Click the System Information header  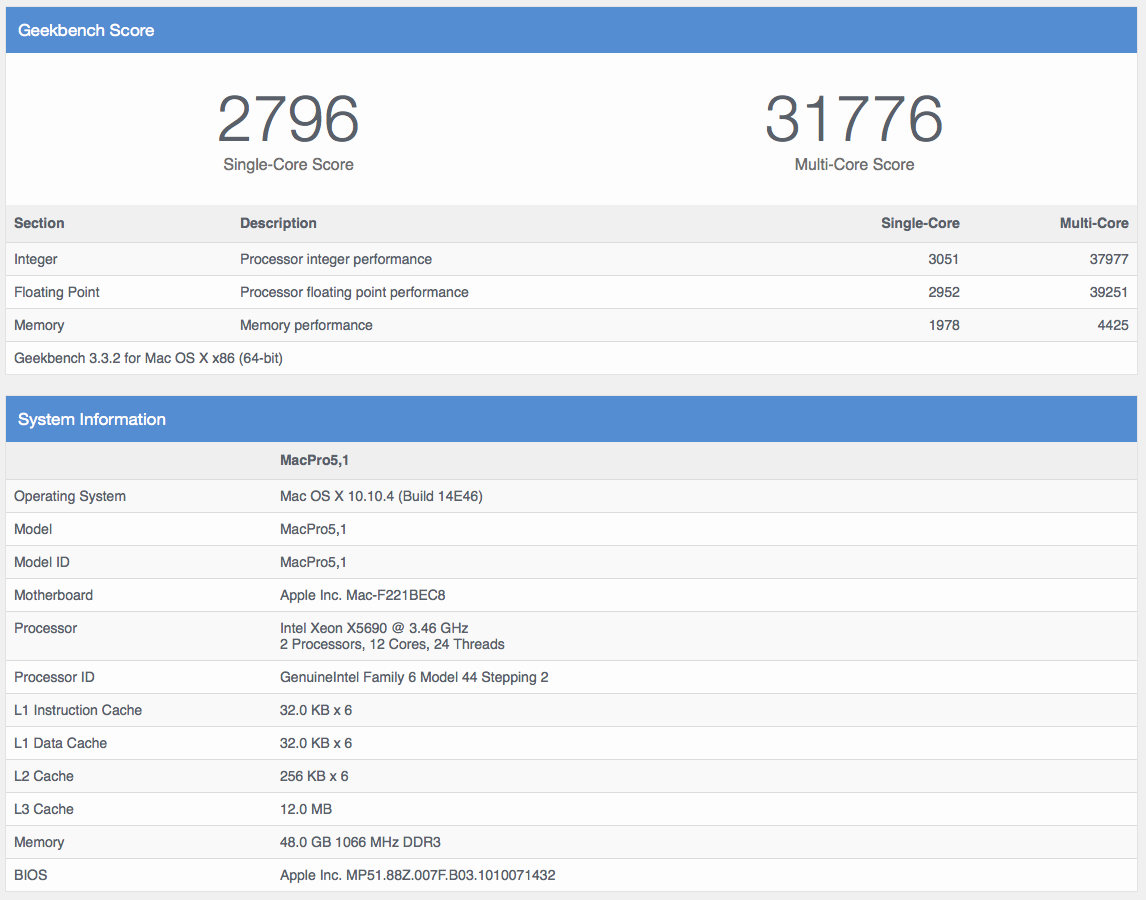pyautogui.click(x=572, y=419)
